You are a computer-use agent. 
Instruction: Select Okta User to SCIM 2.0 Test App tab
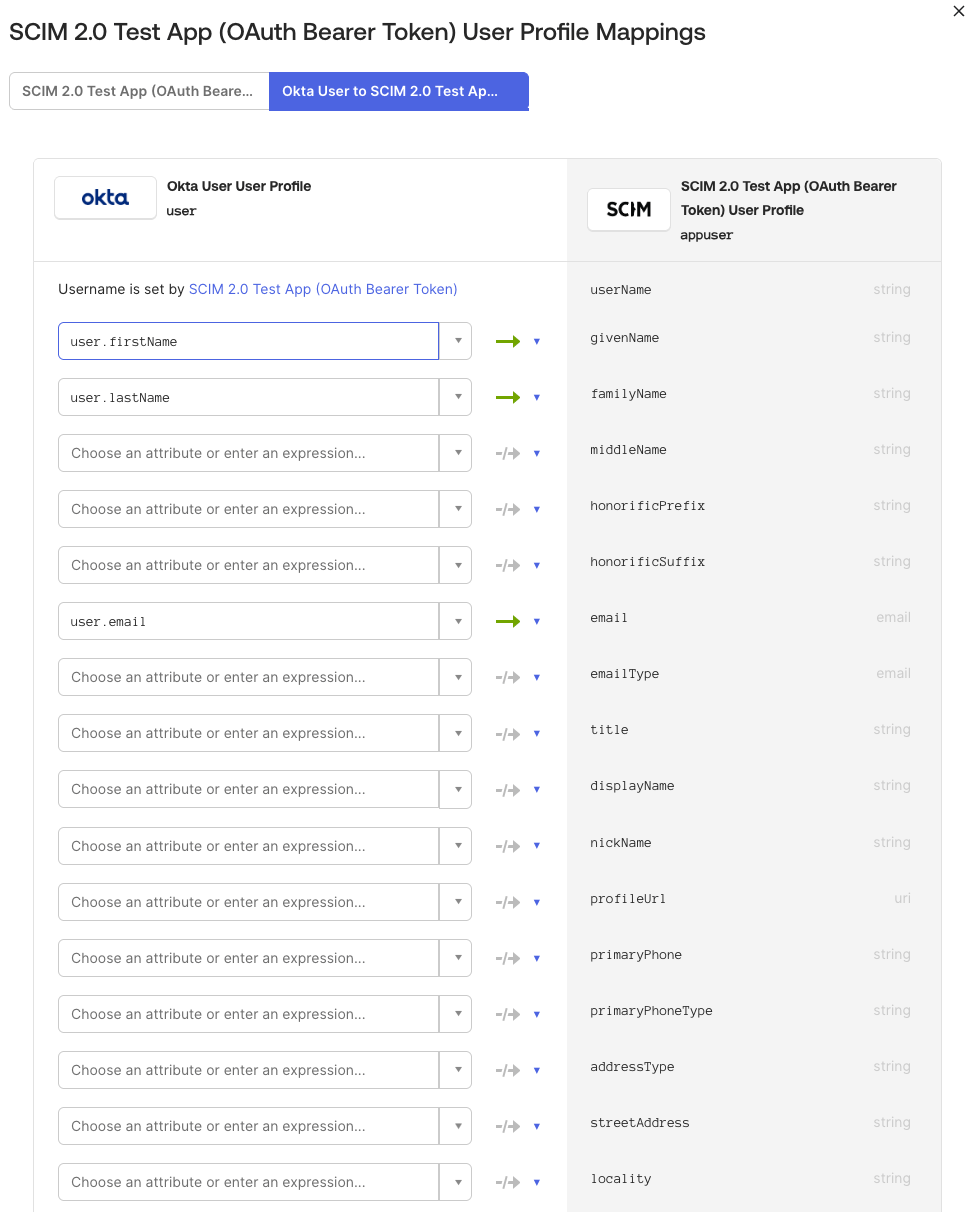pyautogui.click(x=399, y=91)
